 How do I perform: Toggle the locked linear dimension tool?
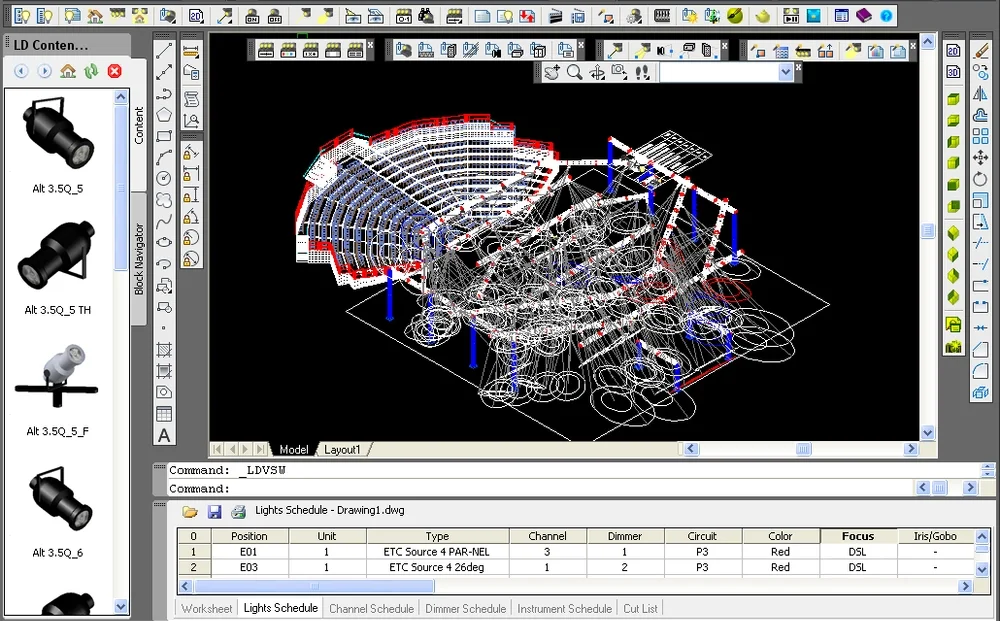click(191, 174)
